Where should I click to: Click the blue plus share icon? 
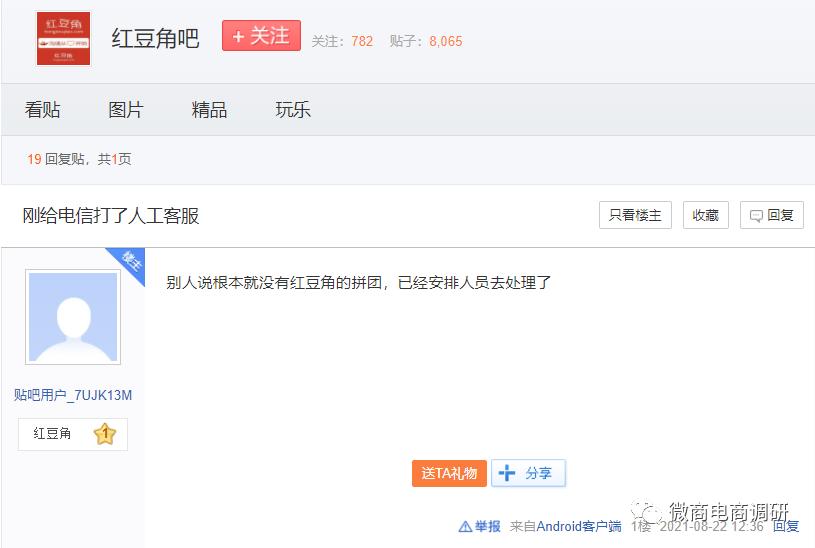click(x=506, y=473)
